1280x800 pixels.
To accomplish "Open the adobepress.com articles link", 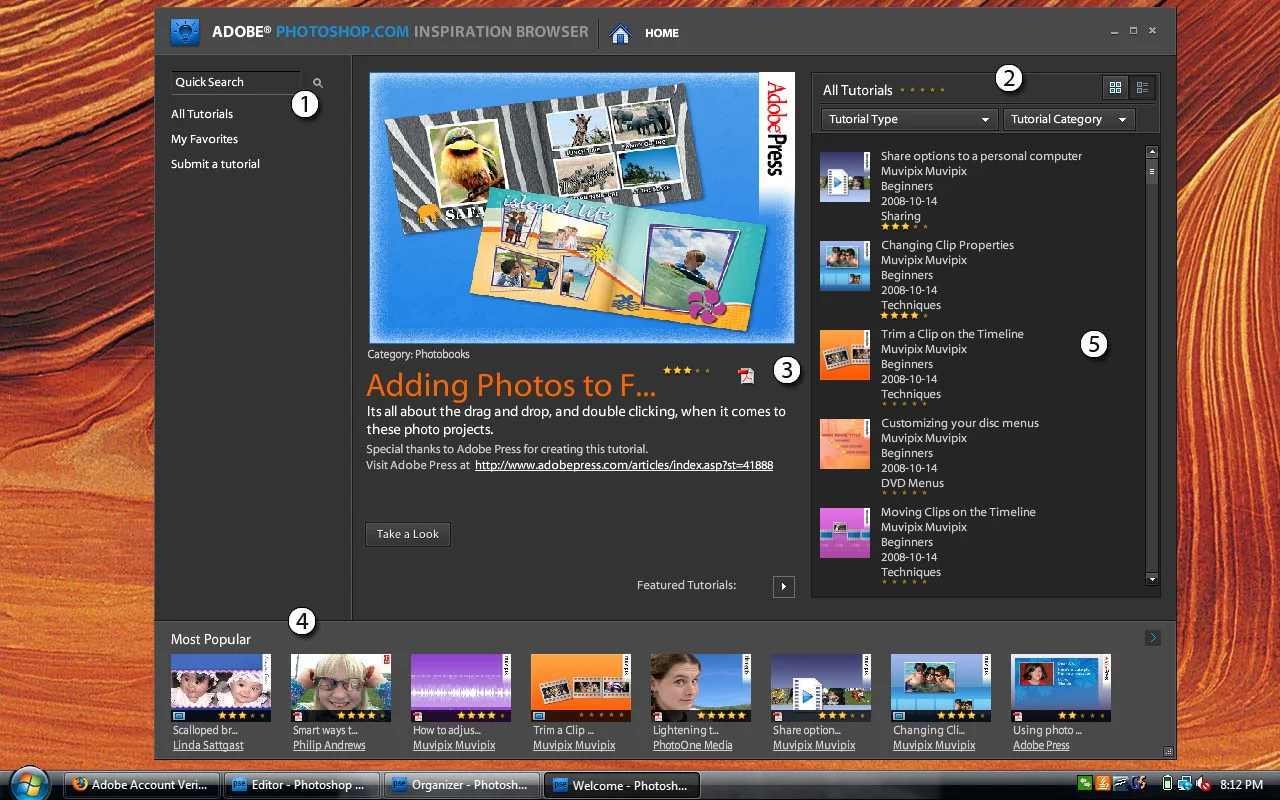I will point(624,465).
